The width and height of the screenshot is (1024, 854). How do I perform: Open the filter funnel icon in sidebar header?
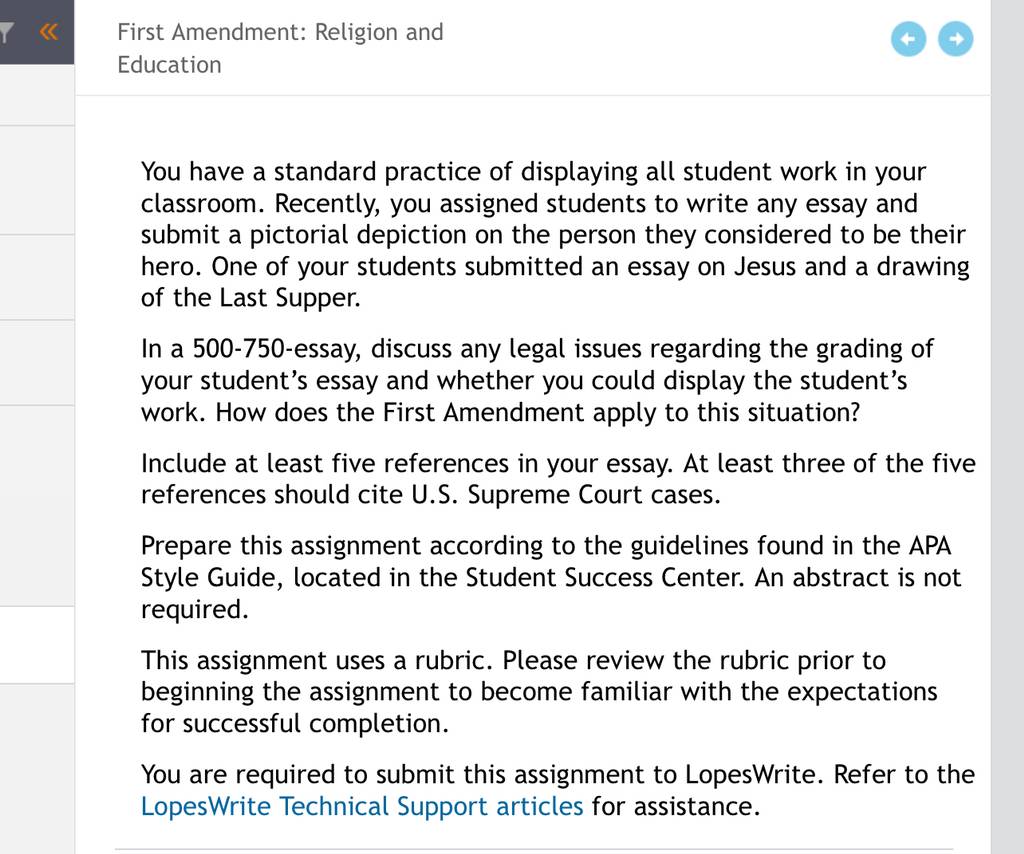point(6,32)
